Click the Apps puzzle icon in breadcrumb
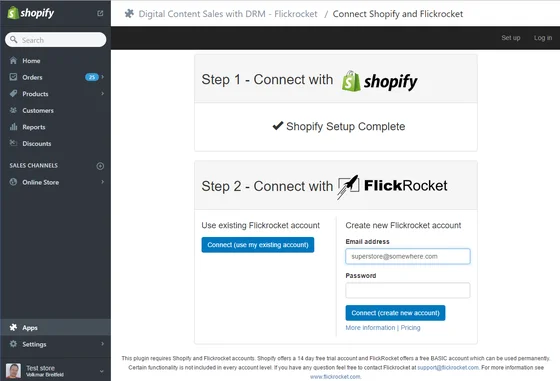This screenshot has height=381, width=560. tap(129, 14)
